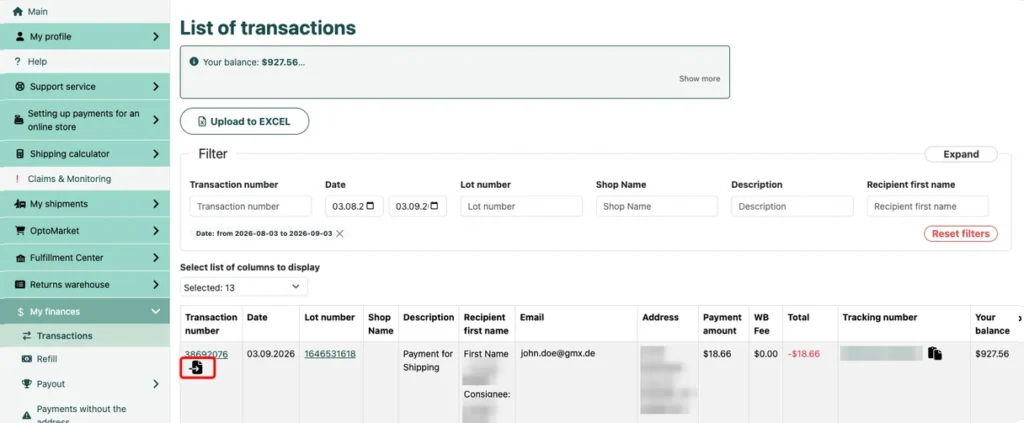This screenshot has width=1024, height=423.
Task: Click the warning triangle icon of Payments without address
Action: pos(27,415)
